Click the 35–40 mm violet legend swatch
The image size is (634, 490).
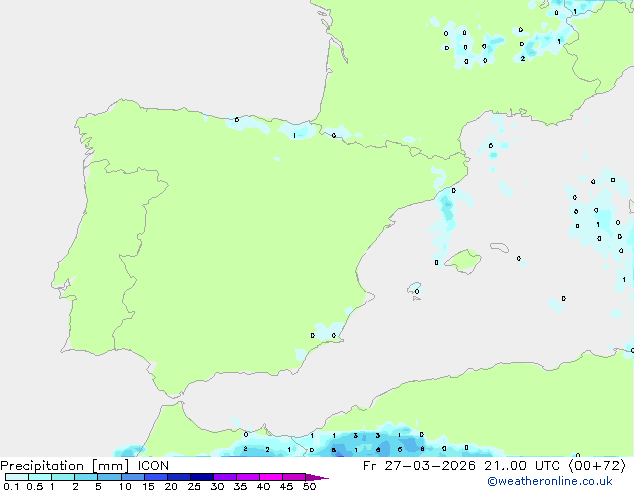tap(248, 477)
